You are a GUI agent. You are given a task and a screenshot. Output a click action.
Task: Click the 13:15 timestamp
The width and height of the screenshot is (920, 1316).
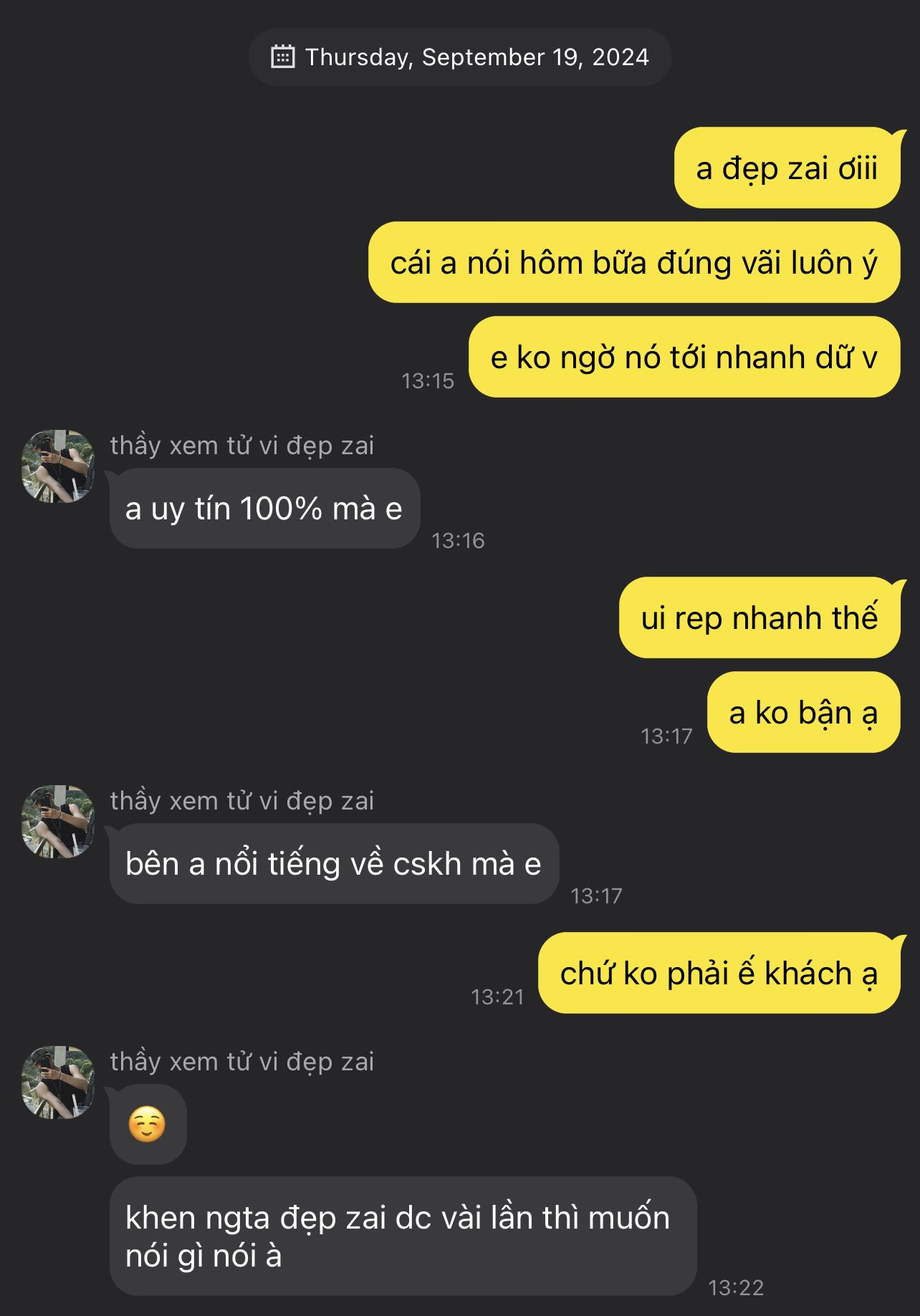point(428,380)
